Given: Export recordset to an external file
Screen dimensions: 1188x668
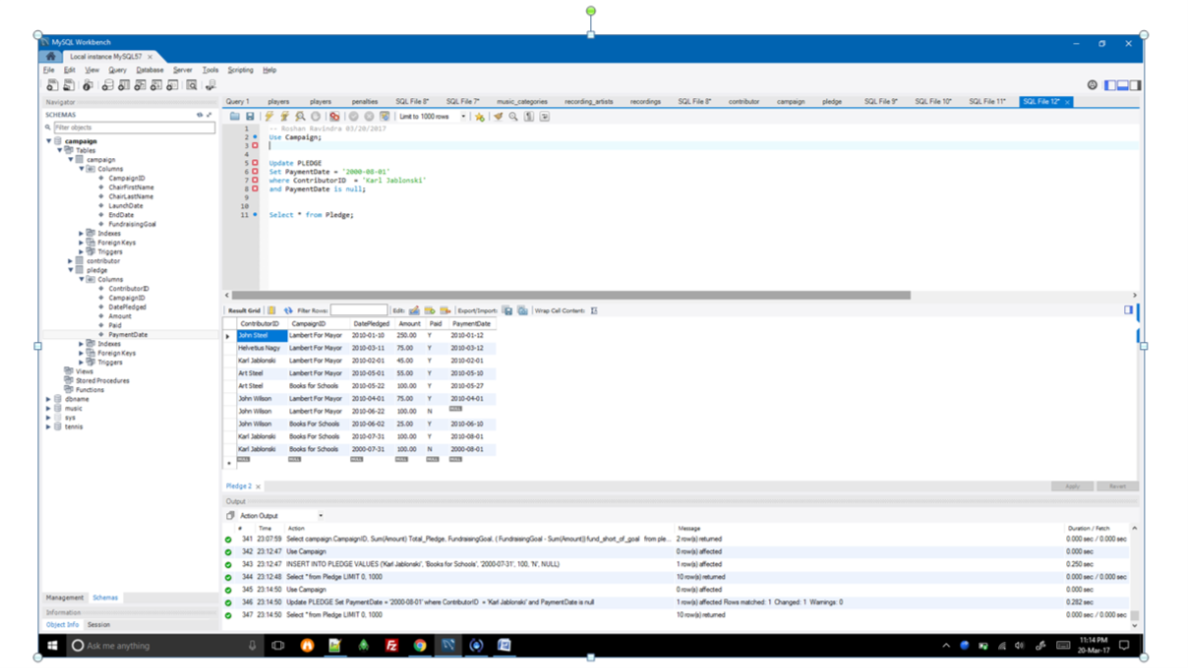Looking at the screenshot, I should [507, 311].
